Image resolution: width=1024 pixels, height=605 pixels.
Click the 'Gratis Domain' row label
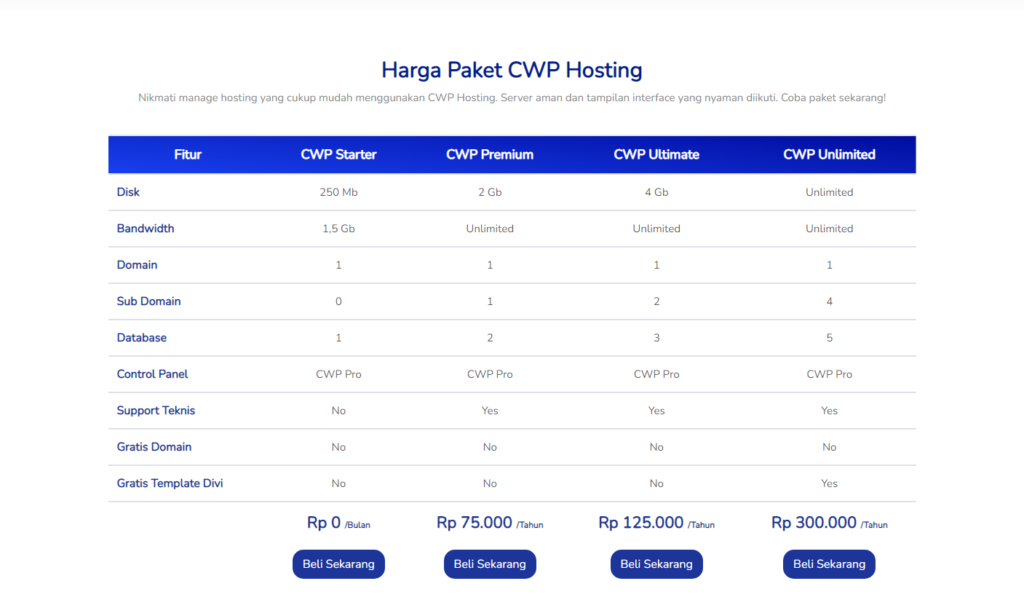pyautogui.click(x=154, y=447)
